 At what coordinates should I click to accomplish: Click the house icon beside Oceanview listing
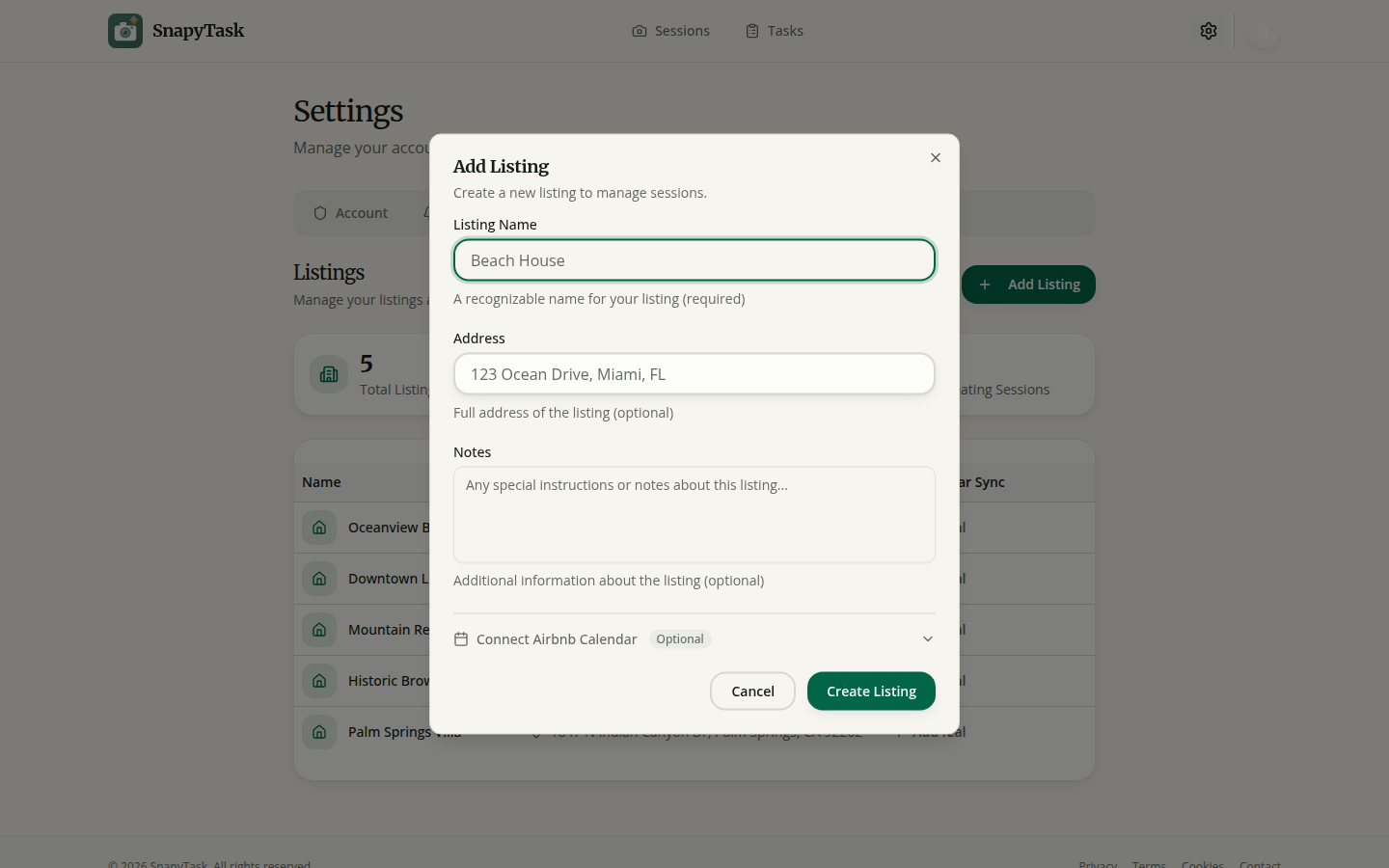click(x=319, y=528)
